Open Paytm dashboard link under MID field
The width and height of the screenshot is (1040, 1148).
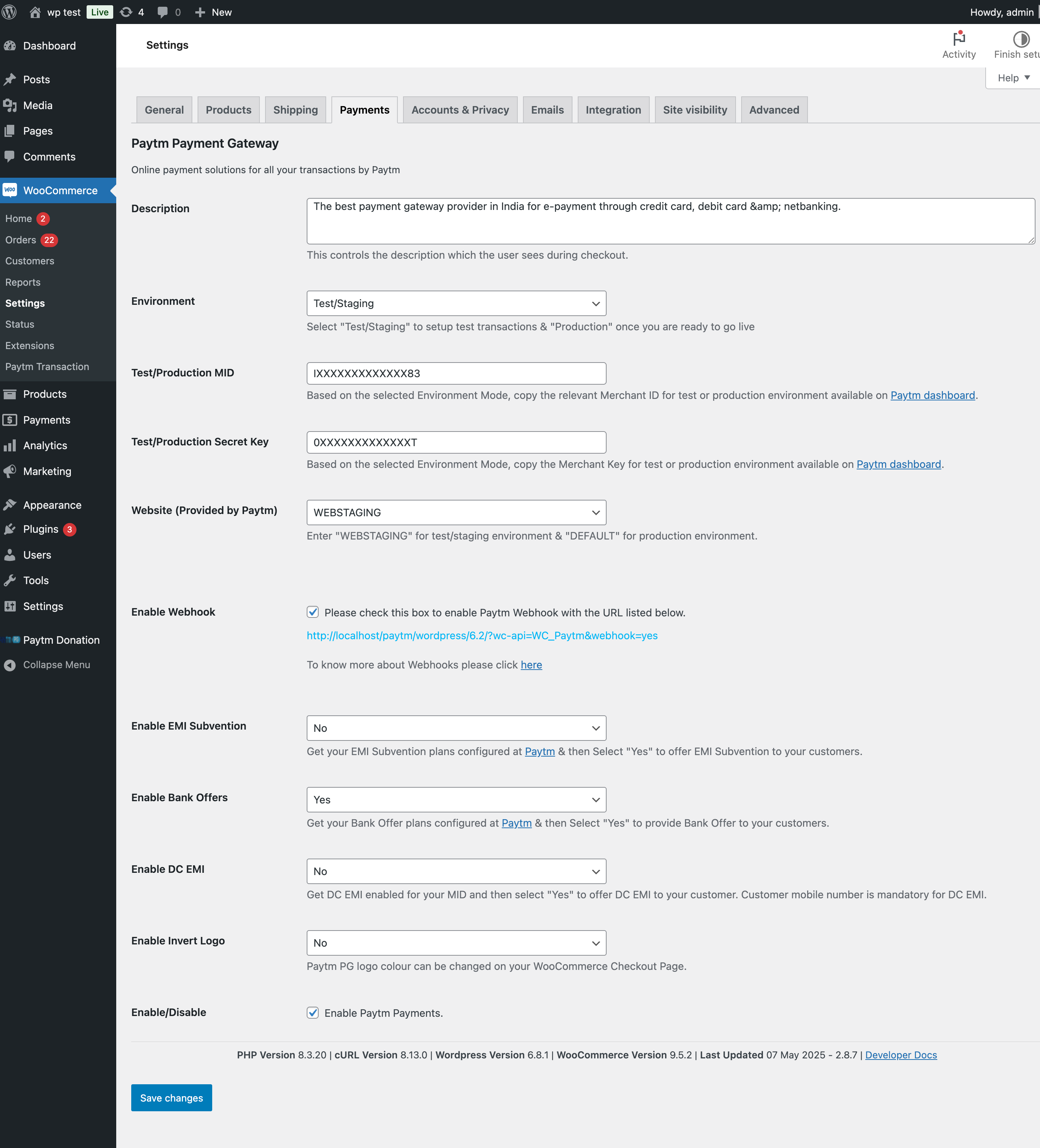tap(933, 395)
